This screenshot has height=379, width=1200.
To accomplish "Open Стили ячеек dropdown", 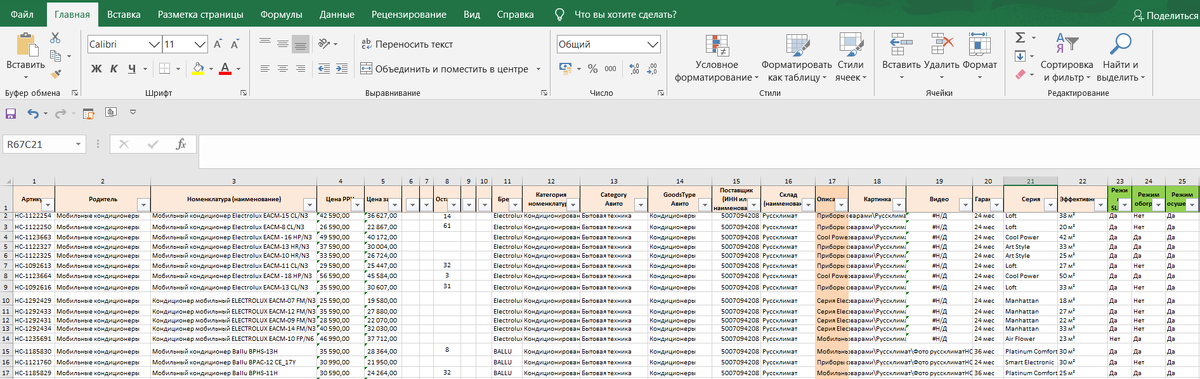I will pyautogui.click(x=851, y=57).
